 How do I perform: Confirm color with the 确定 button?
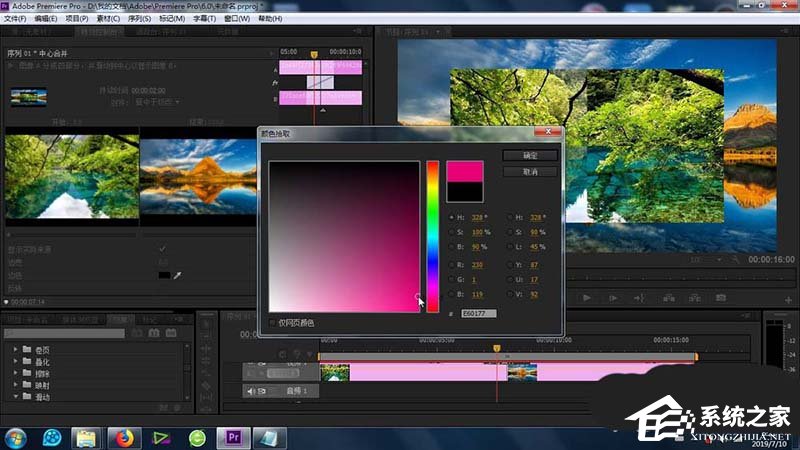pos(530,156)
